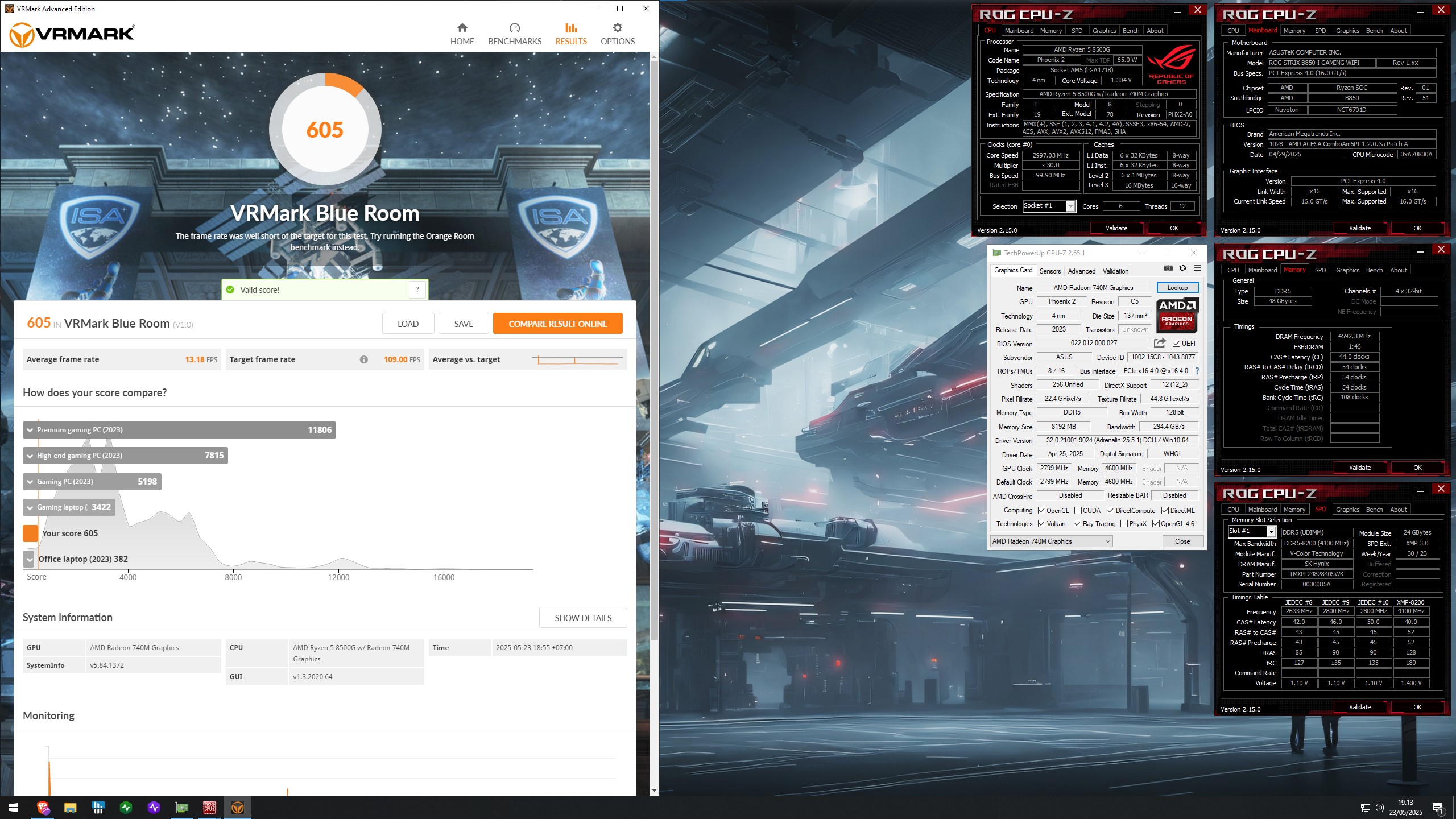Click the Republic of Gamers logo in CPU-Z
1456x819 pixels.
[1171, 64]
